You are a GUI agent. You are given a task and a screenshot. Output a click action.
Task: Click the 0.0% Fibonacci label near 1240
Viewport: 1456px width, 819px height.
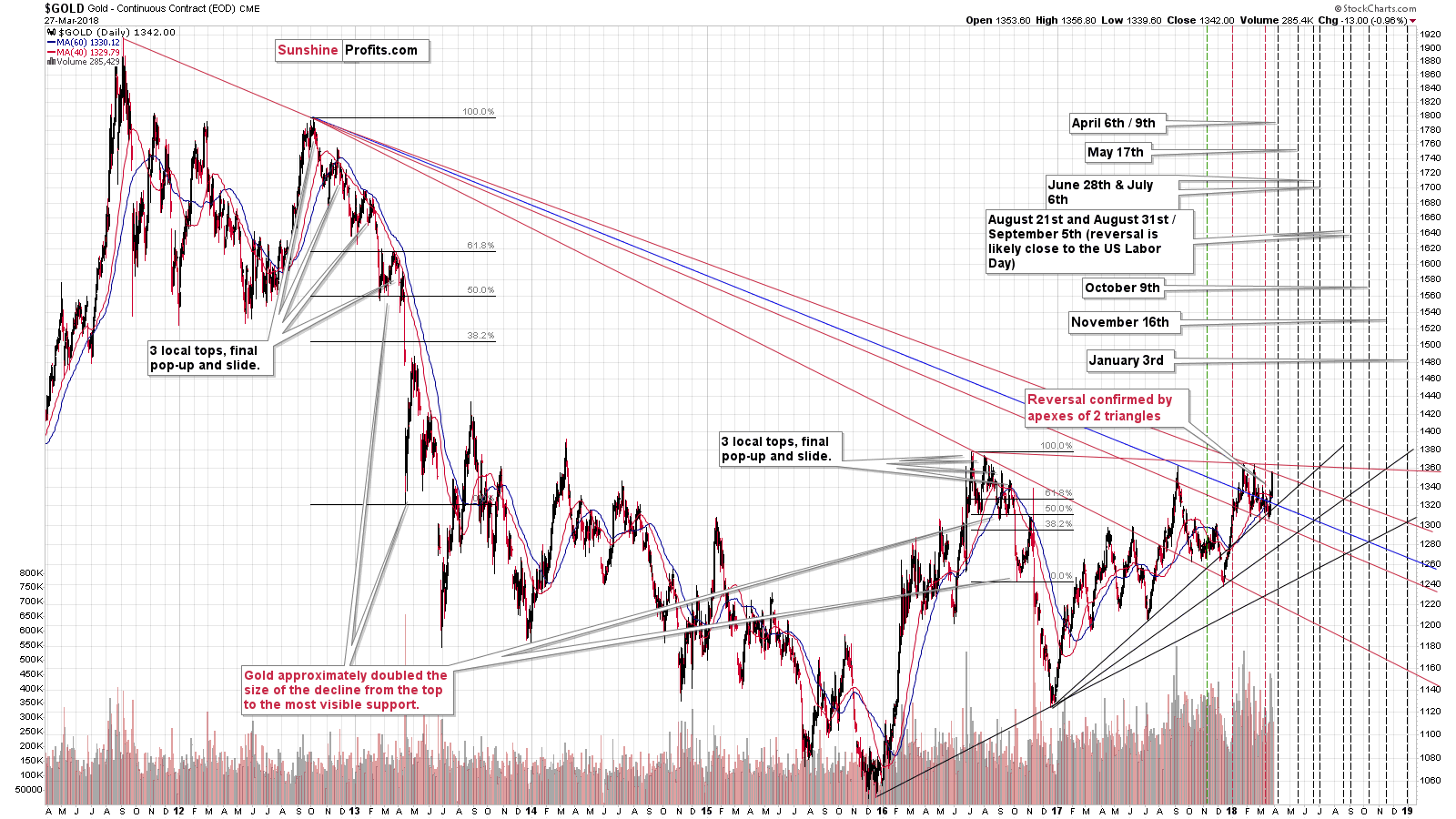point(1061,576)
